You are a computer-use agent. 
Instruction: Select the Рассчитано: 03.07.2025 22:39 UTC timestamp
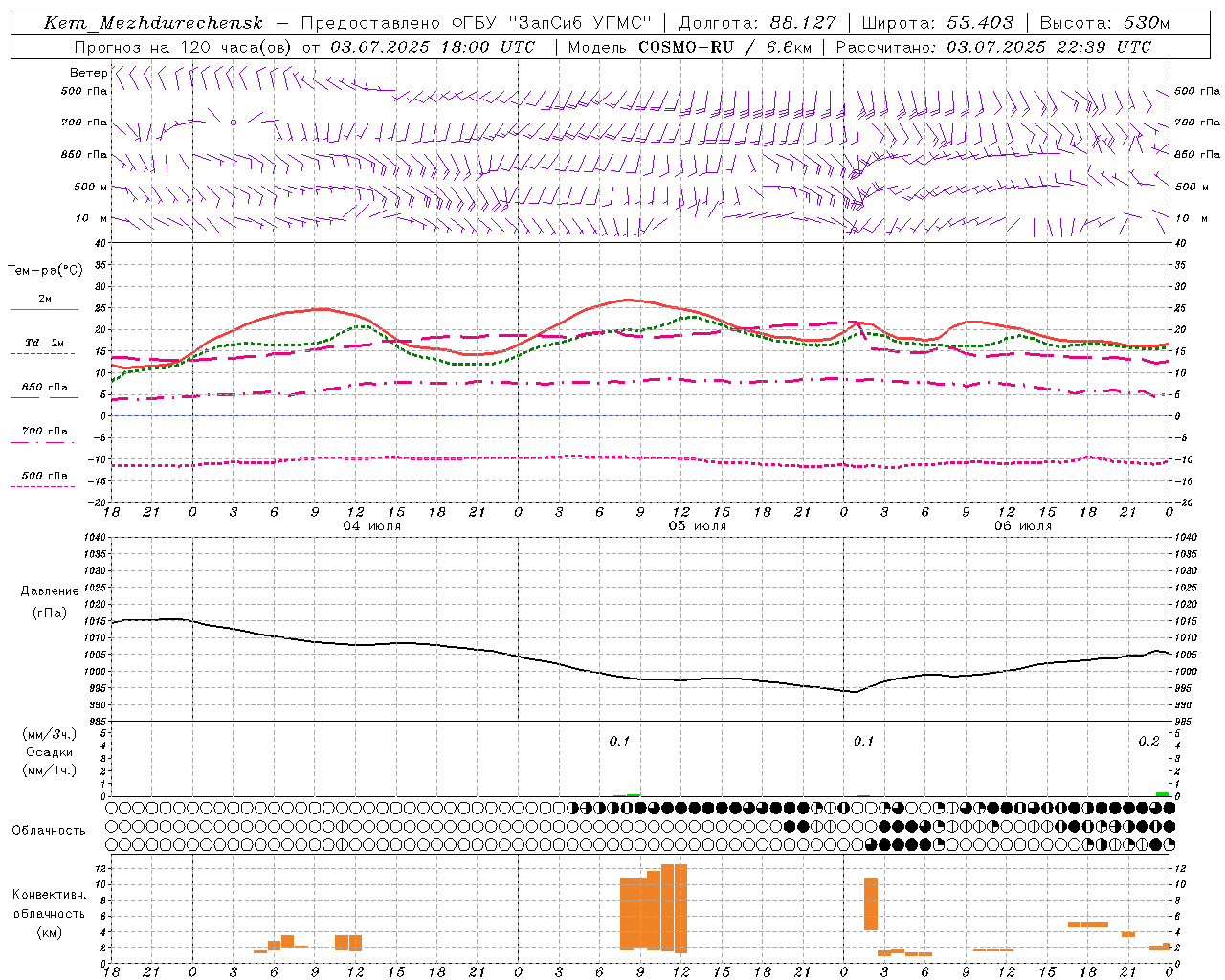point(993,47)
